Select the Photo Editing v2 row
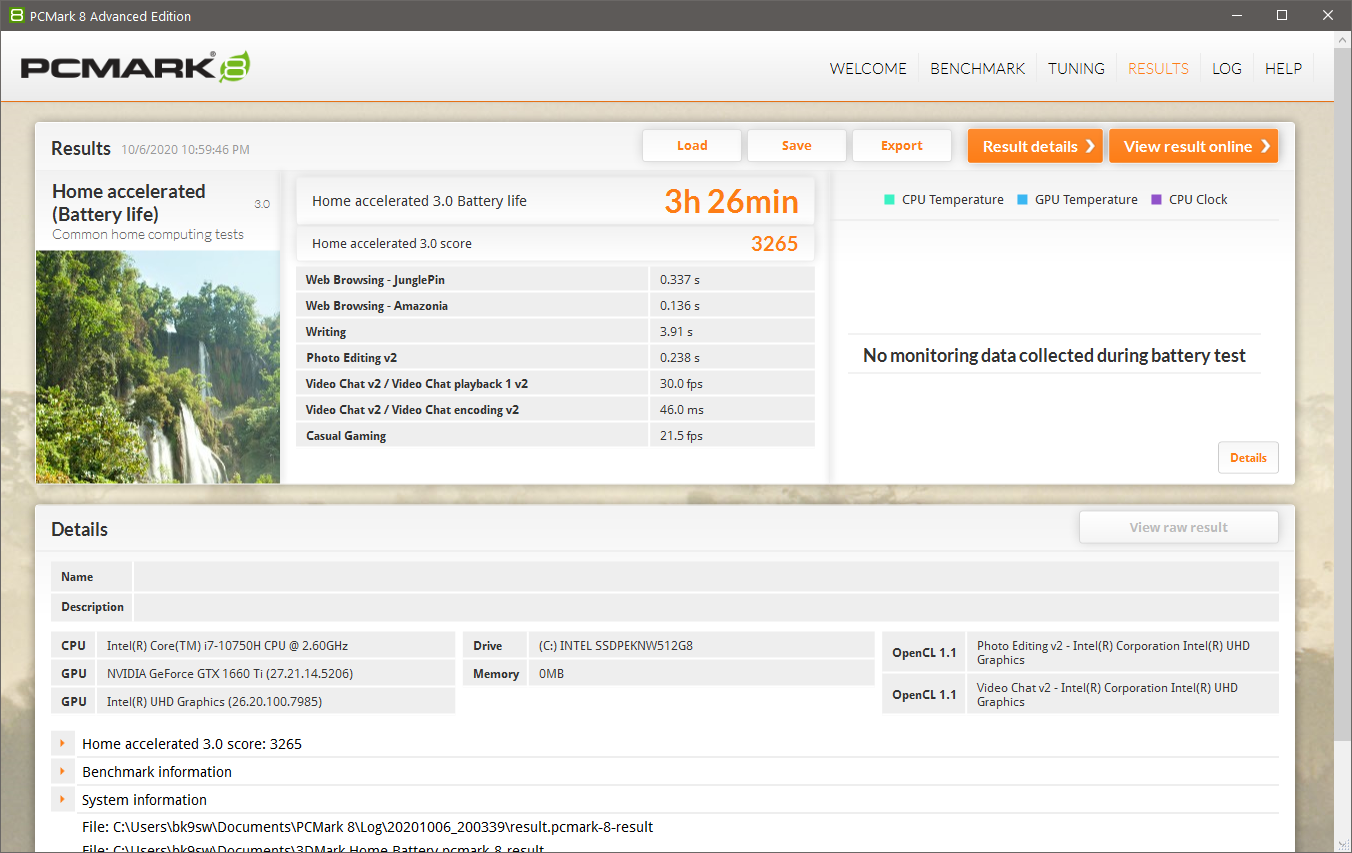Image resolution: width=1352 pixels, height=853 pixels. point(556,358)
